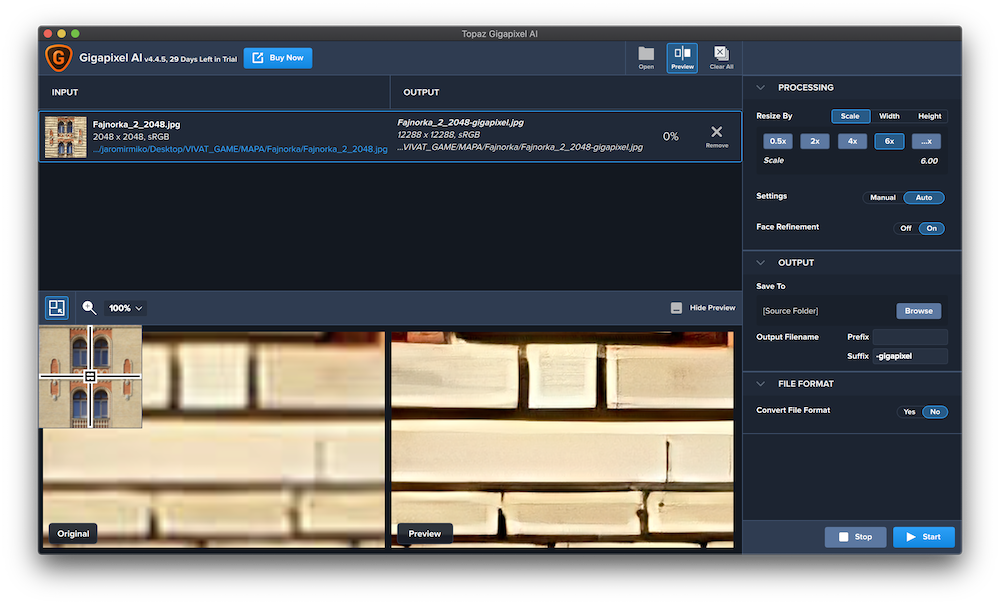Image resolution: width=1000 pixels, height=605 pixels.
Task: Toggle the navigator view mode icon
Action: (57, 308)
